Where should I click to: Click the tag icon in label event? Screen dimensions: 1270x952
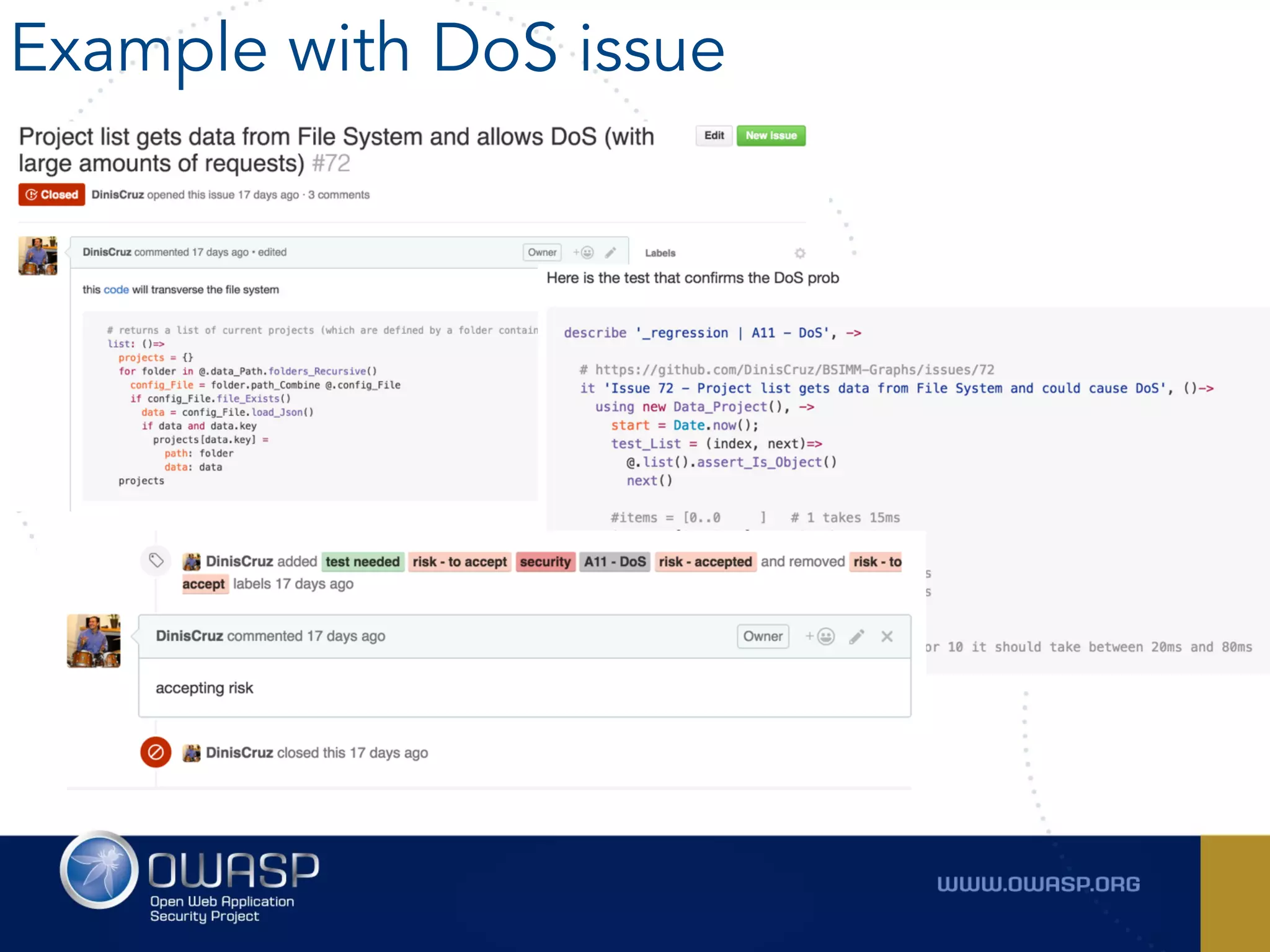pyautogui.click(x=156, y=561)
